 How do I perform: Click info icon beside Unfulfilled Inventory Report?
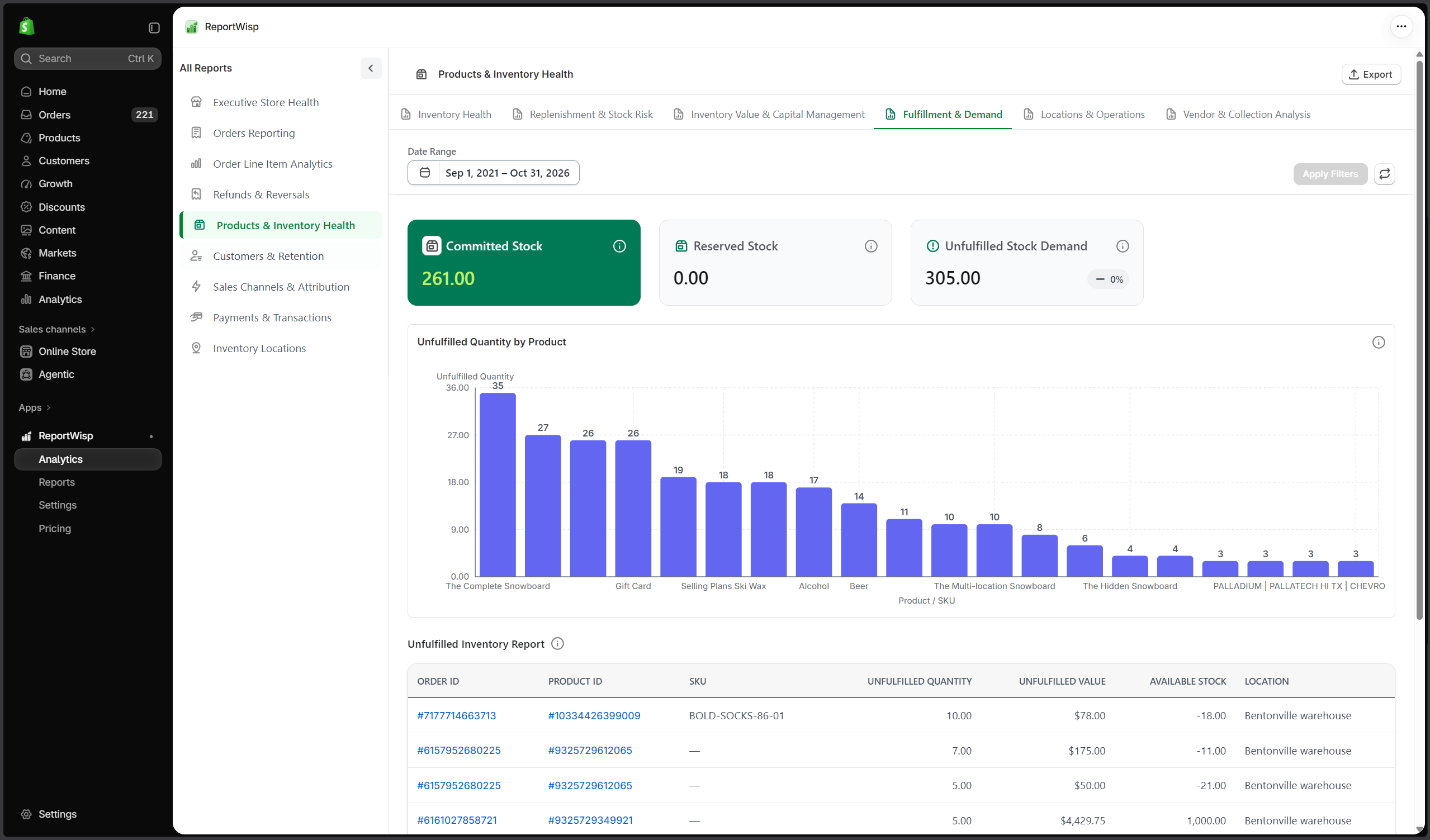click(x=557, y=643)
